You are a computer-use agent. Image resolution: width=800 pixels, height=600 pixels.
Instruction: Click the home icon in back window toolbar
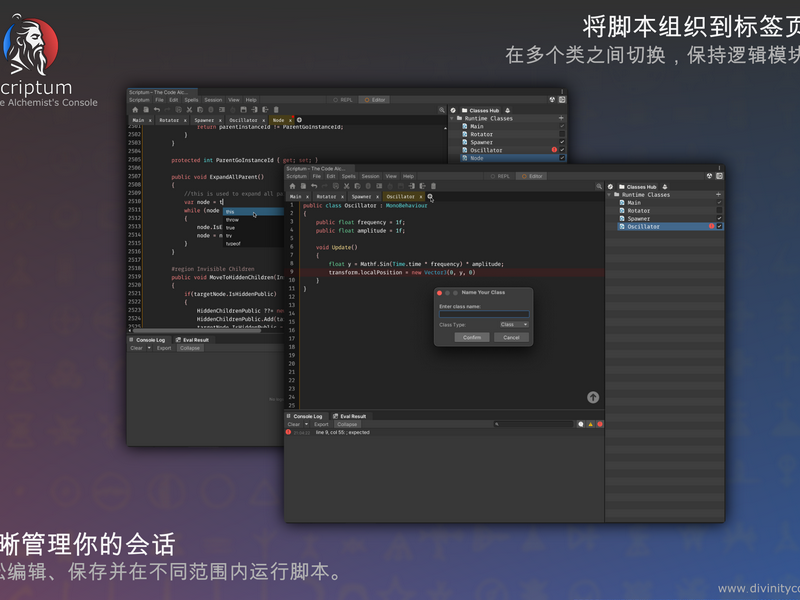point(135,110)
